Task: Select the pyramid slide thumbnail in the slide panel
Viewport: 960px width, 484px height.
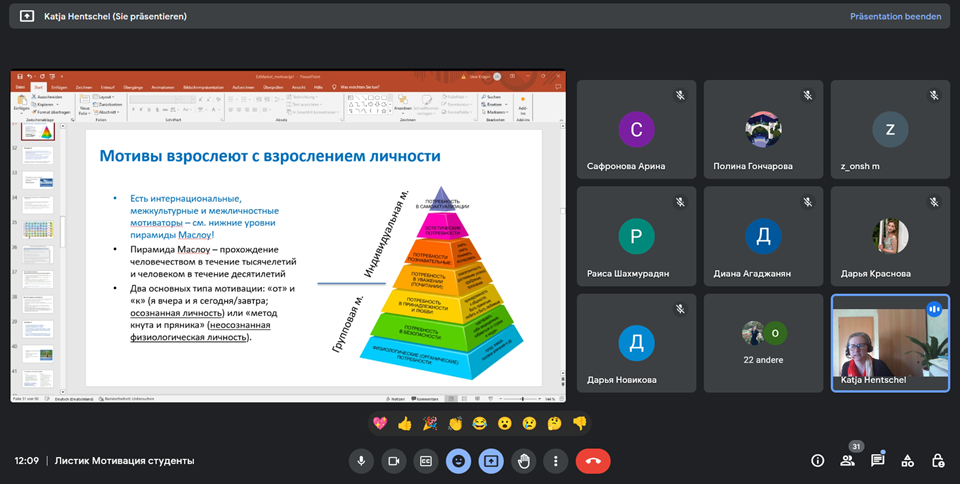Action: point(38,131)
